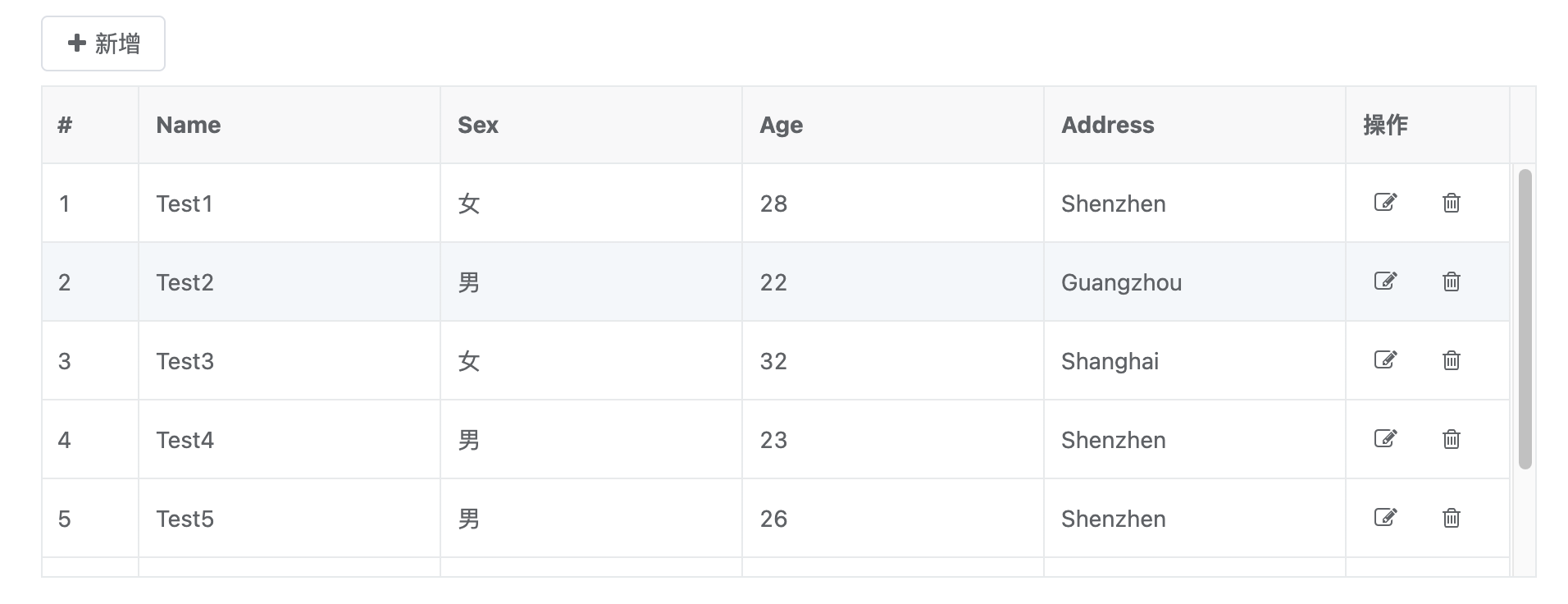Delete the Test3 row with trash icon
This screenshot has width=1568, height=604.
click(x=1451, y=360)
